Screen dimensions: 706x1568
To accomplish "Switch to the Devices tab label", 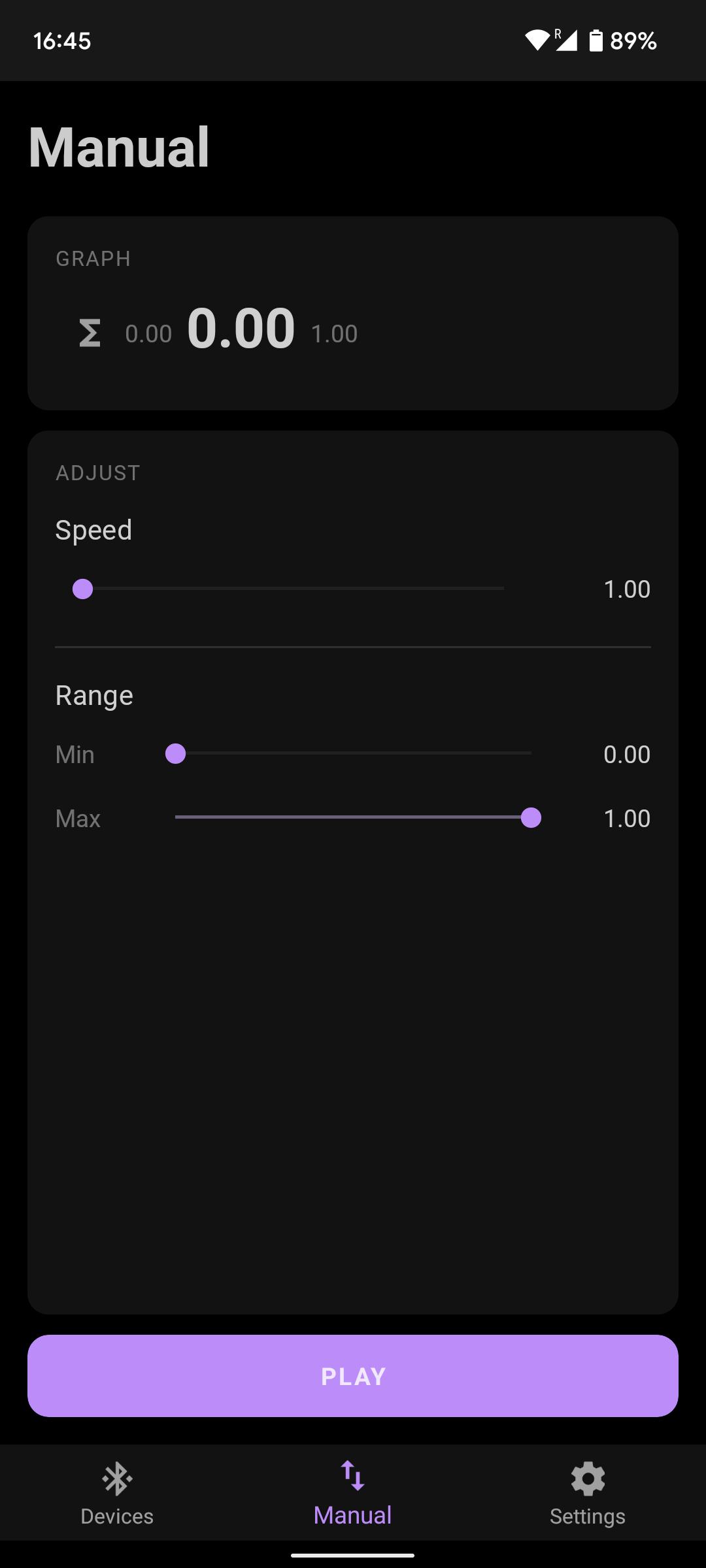I will (x=117, y=1516).
